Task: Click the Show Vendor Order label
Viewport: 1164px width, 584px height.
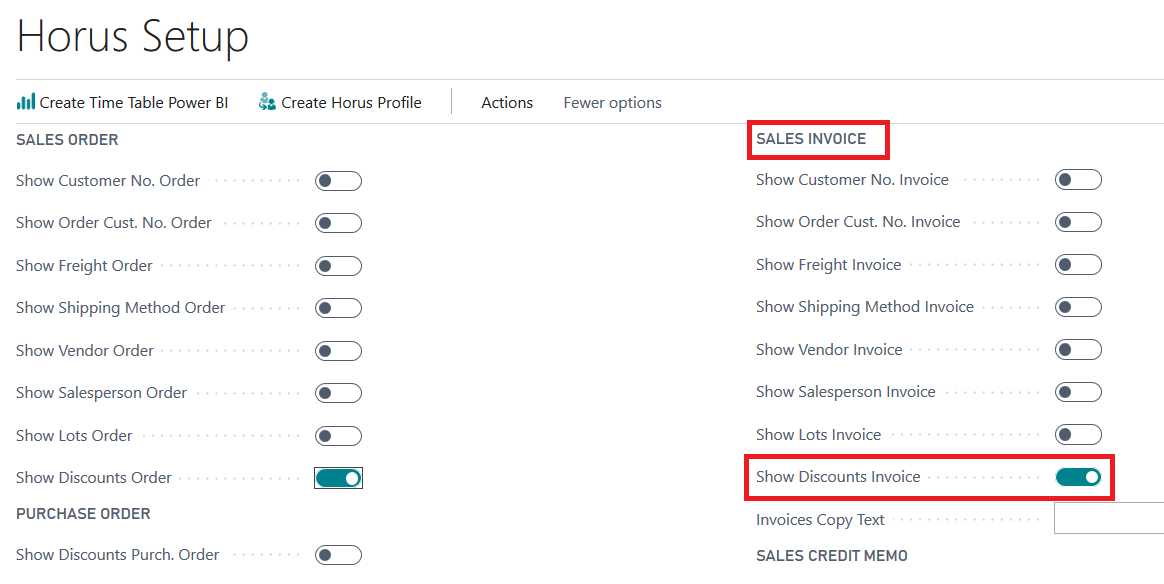Action: pos(85,351)
